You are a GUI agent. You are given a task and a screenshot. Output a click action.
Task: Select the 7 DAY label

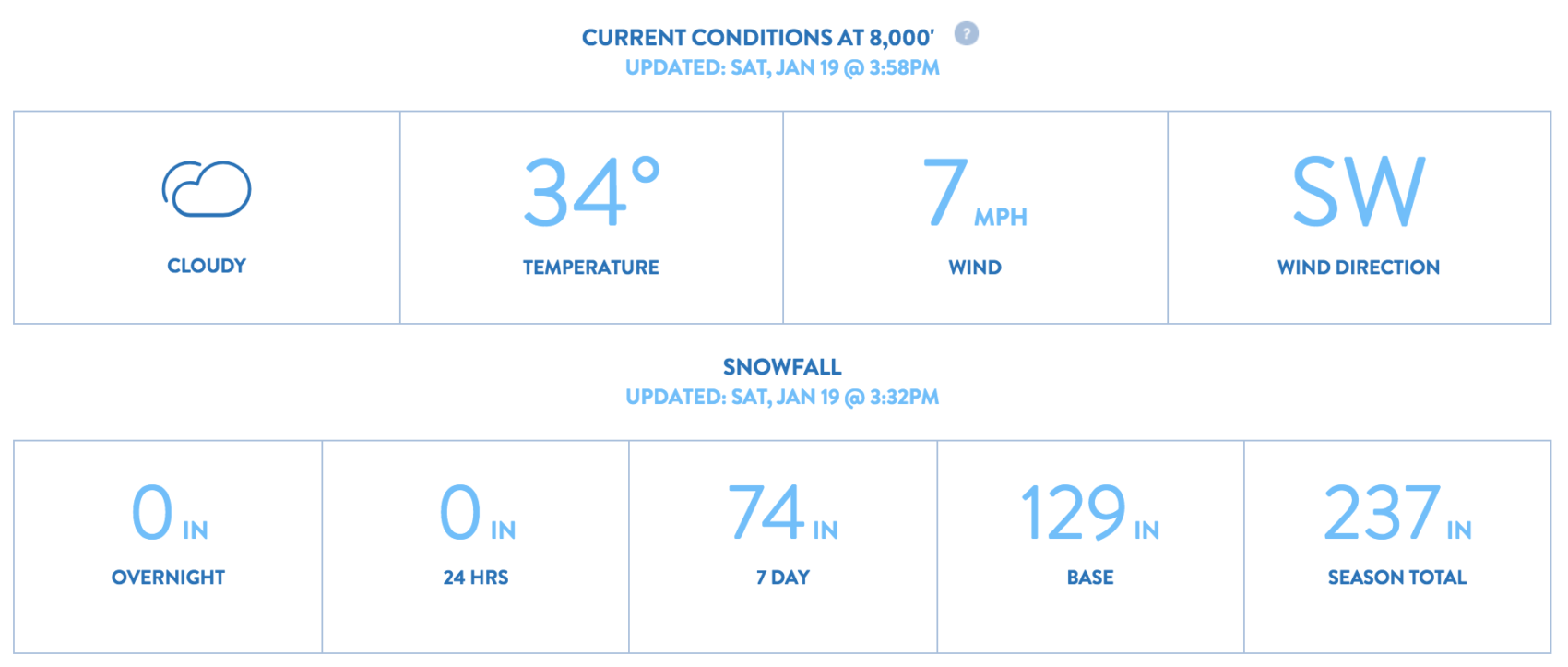coord(783,578)
